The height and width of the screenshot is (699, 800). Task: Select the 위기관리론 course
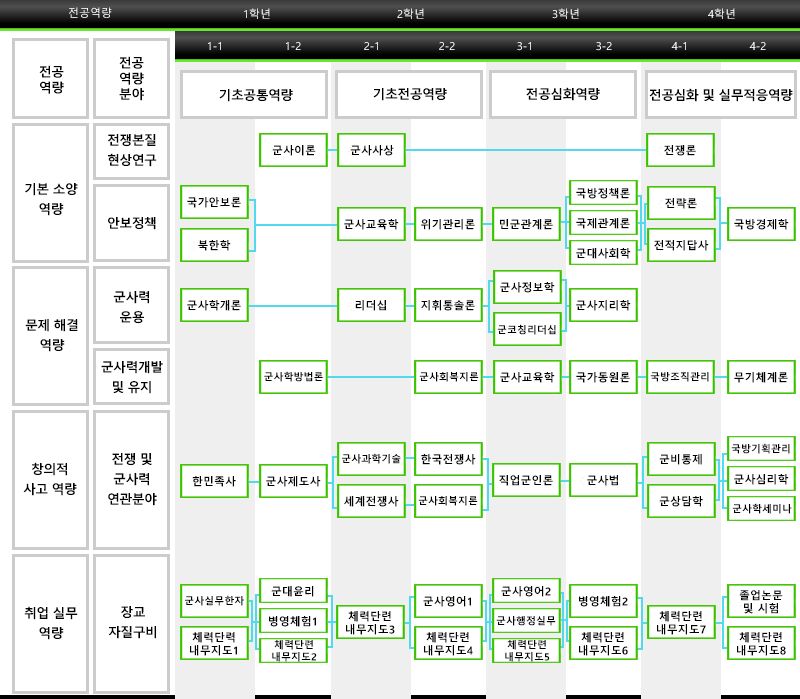pyautogui.click(x=447, y=225)
